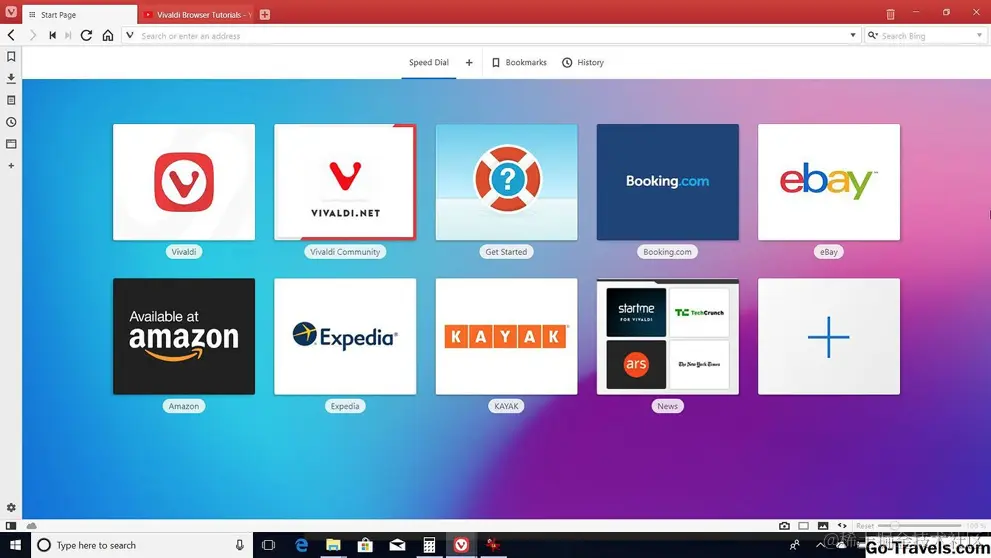Open the Amazon speed dial
The image size is (991, 558).
[184, 336]
